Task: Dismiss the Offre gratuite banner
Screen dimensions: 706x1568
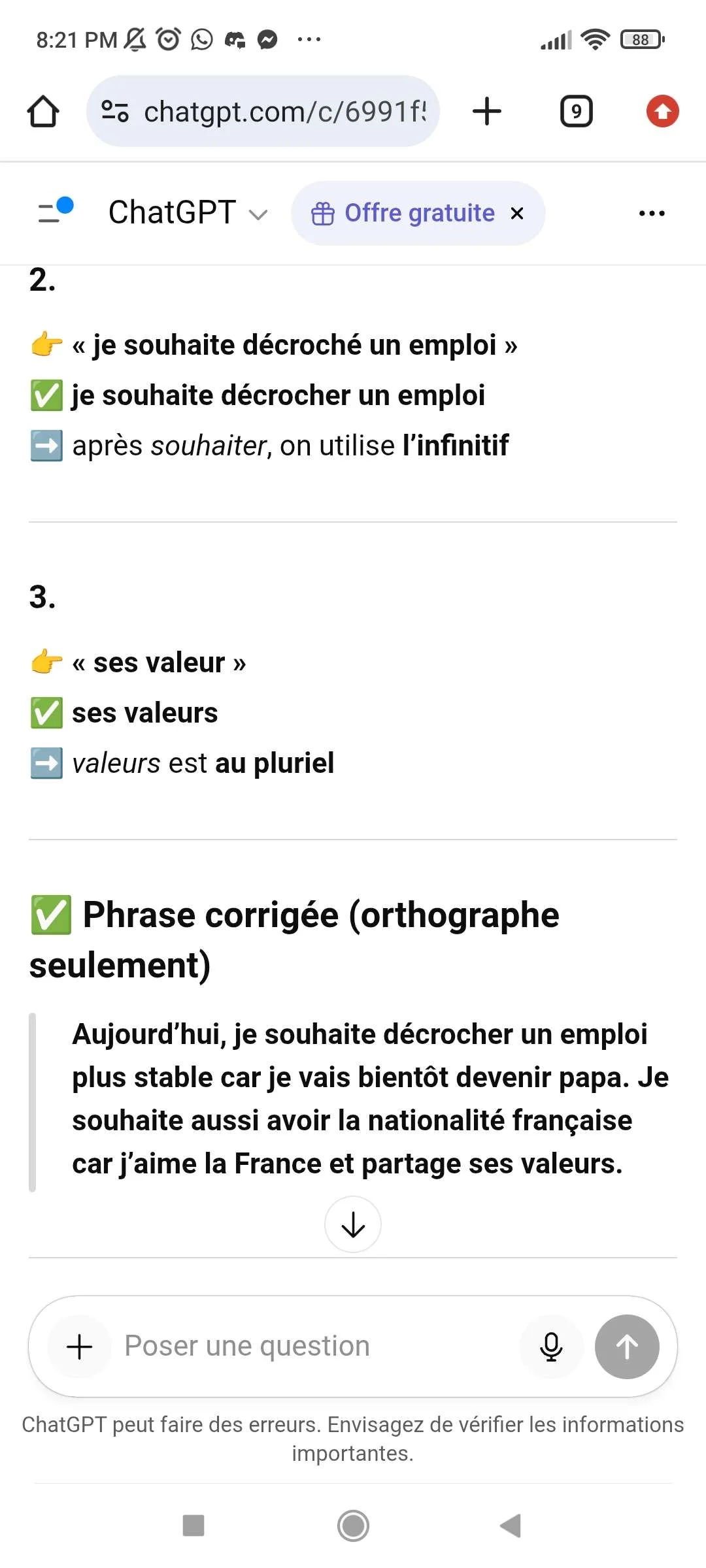Action: point(517,214)
